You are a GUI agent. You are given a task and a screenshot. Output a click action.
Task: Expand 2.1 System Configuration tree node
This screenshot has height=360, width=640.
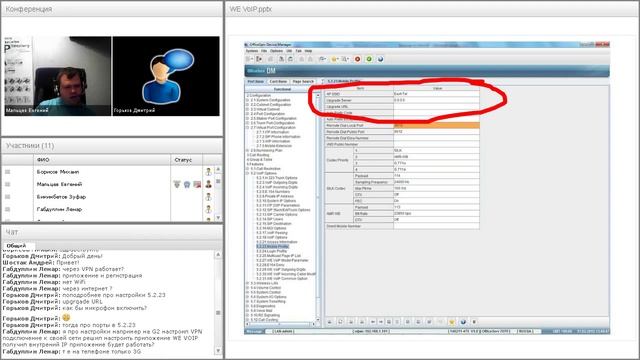[x=248, y=100]
